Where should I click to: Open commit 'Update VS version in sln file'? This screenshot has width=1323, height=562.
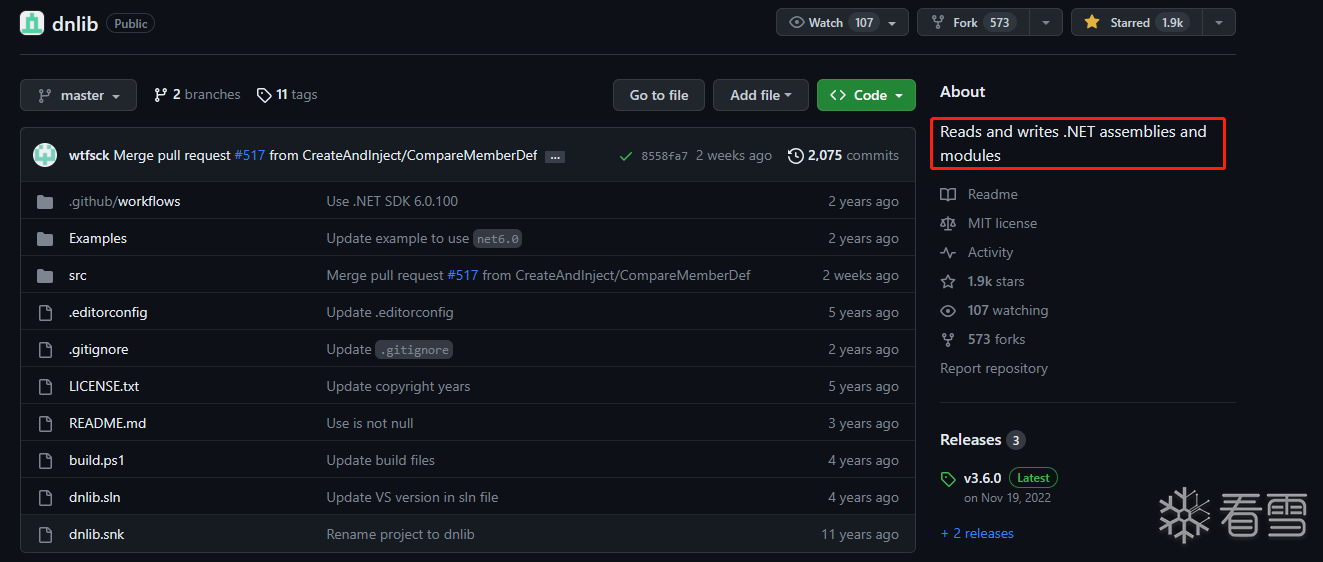click(x=412, y=497)
